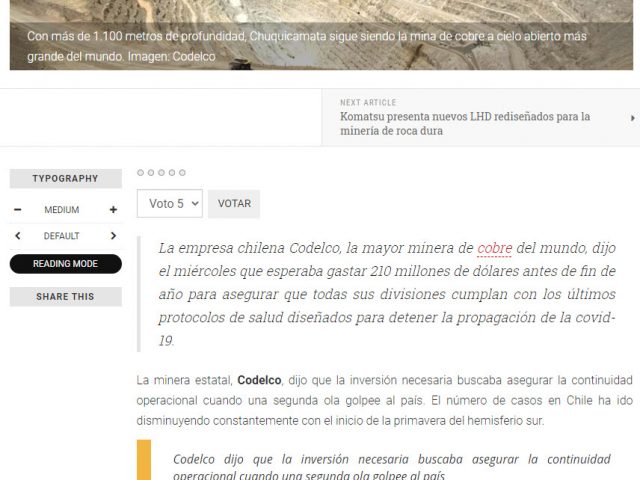Expand the Typography panel header
The image size is (640, 480).
point(65,178)
